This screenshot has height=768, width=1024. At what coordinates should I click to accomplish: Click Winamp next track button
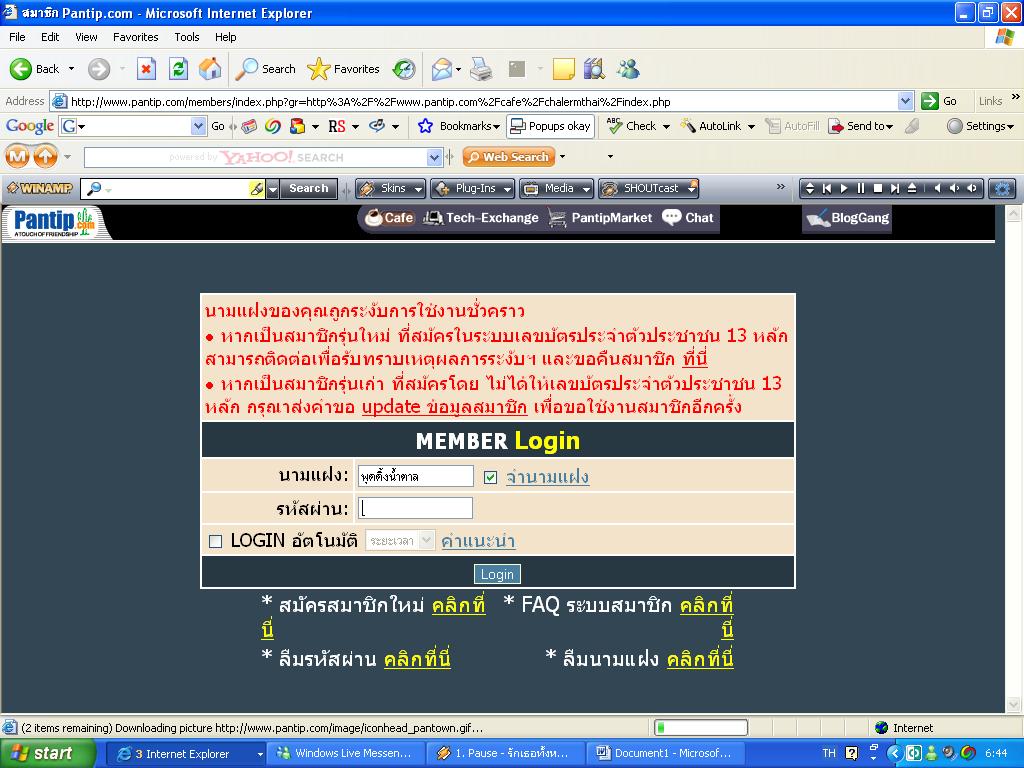[895, 188]
